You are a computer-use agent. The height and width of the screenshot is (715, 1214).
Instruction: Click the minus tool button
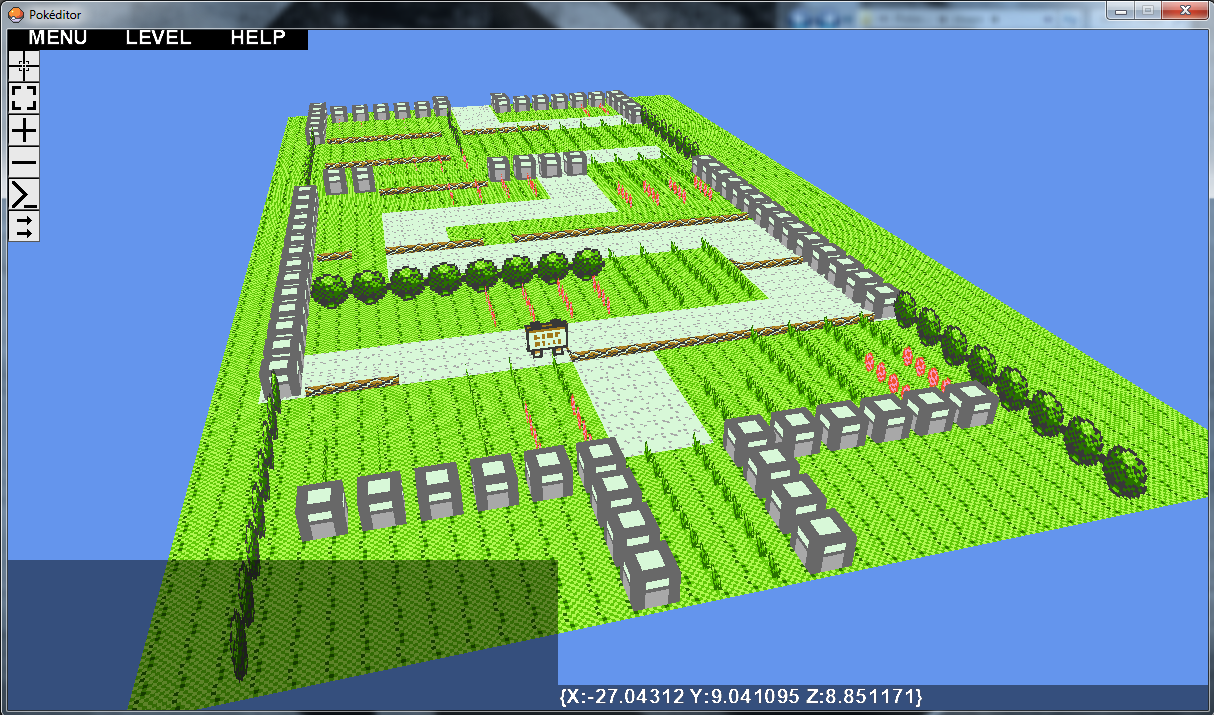tap(24, 162)
